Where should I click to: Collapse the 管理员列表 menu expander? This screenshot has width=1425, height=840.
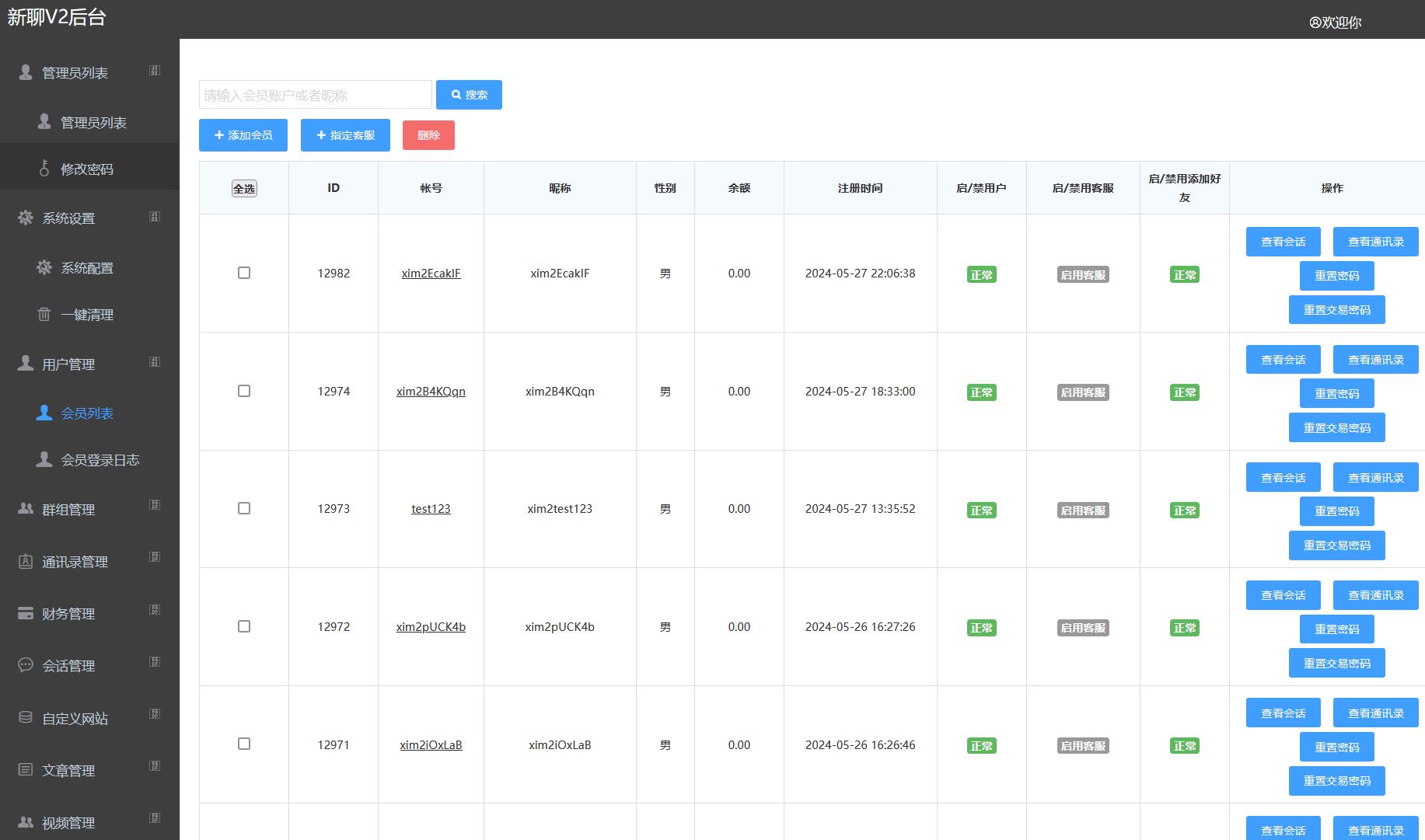(155, 71)
